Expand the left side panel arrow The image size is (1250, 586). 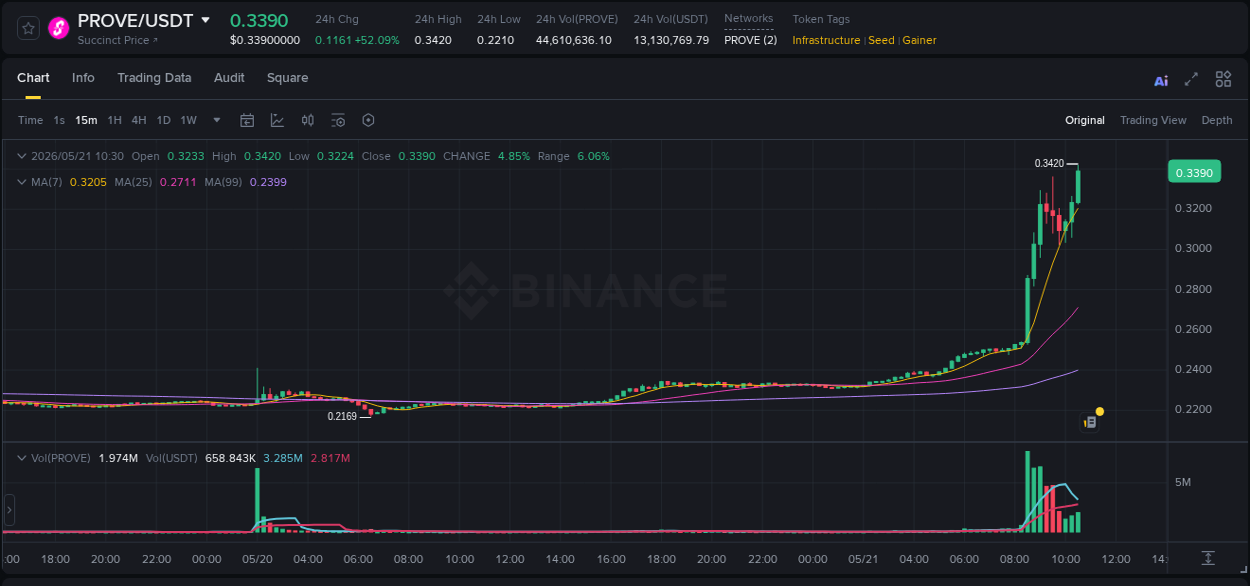tap(9, 510)
